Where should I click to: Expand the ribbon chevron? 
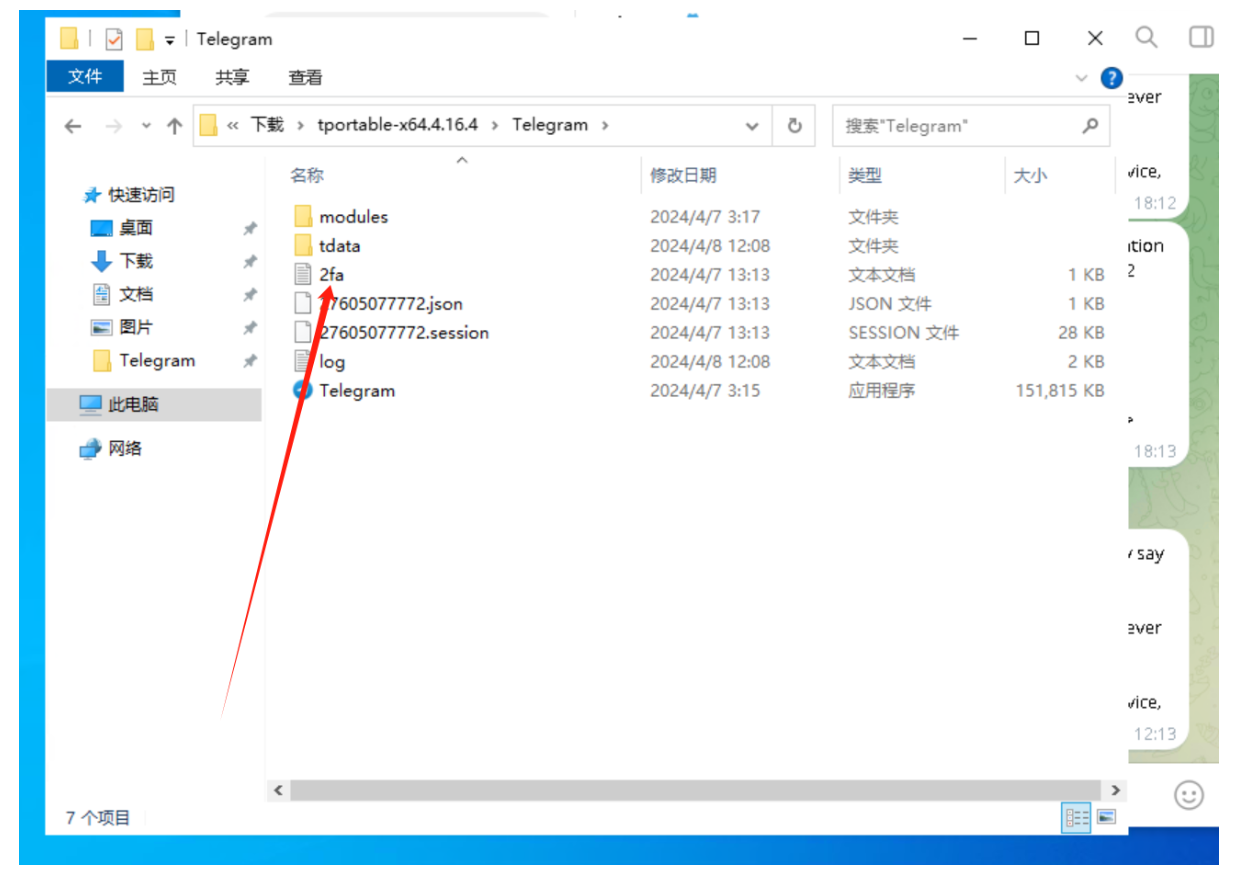pos(1081,78)
